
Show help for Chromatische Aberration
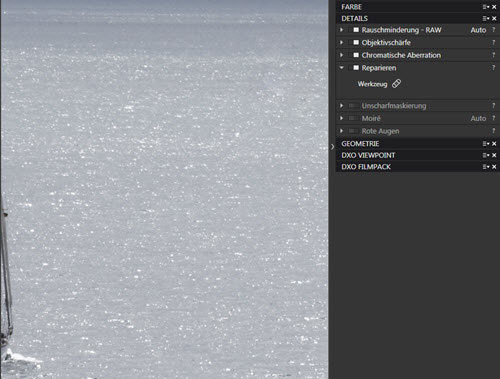pyautogui.click(x=494, y=55)
